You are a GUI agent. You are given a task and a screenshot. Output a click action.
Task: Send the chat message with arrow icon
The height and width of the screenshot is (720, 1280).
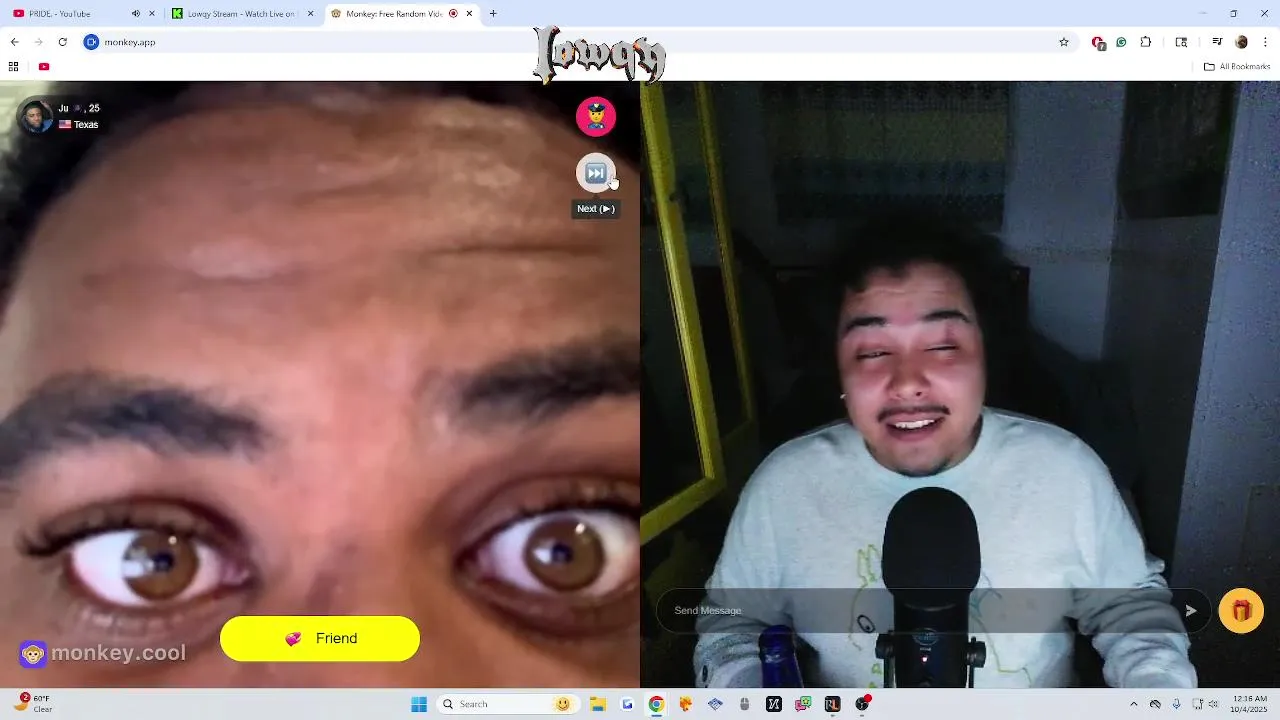pyautogui.click(x=1190, y=611)
